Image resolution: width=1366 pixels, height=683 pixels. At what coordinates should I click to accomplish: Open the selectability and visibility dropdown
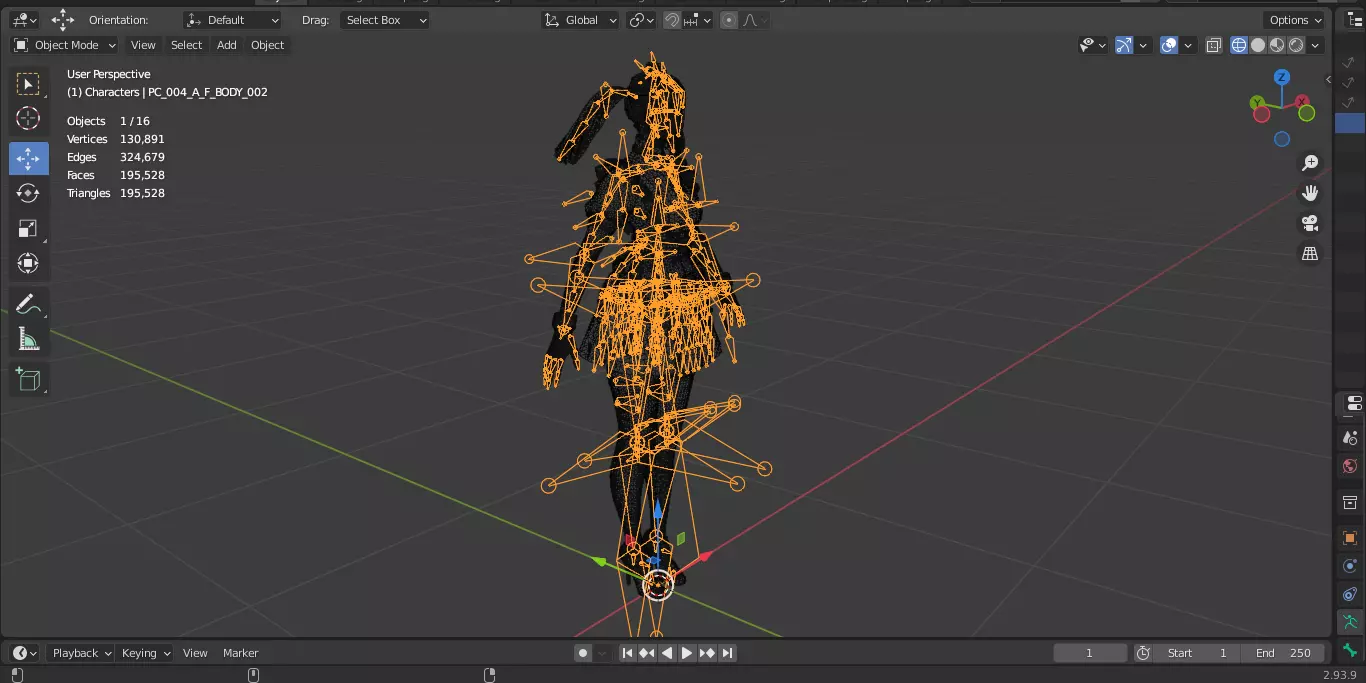pyautogui.click(x=1092, y=45)
